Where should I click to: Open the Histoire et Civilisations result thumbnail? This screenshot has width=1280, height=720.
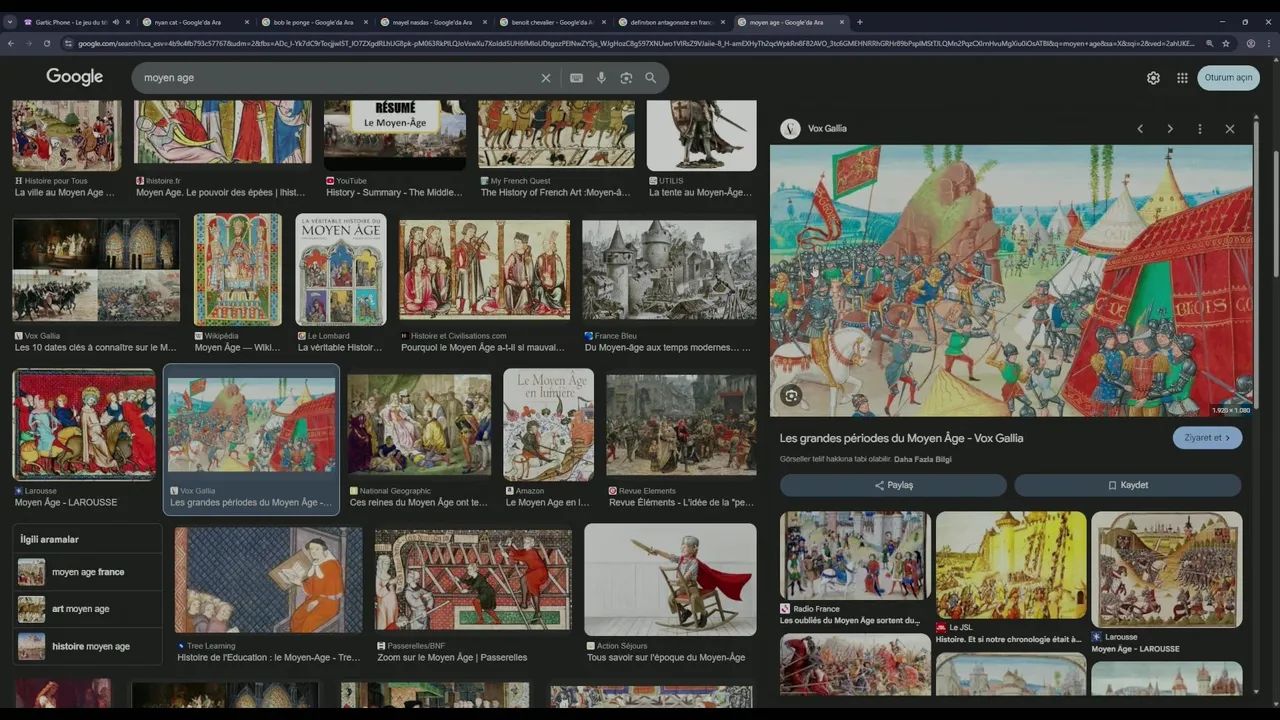click(484, 270)
